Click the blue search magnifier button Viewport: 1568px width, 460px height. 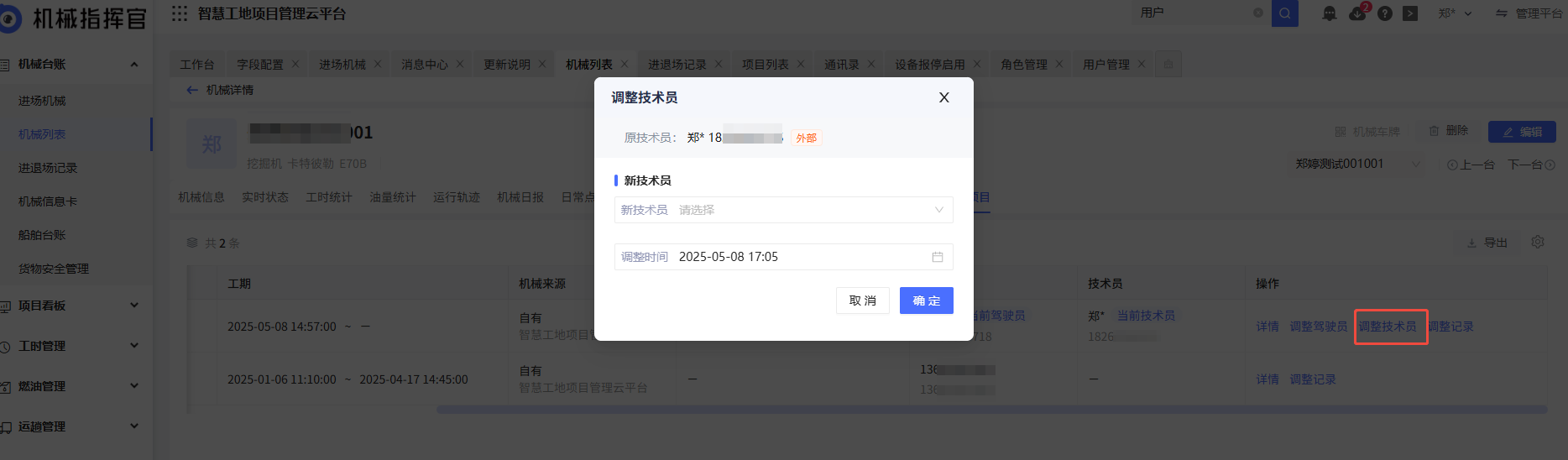coord(1284,13)
